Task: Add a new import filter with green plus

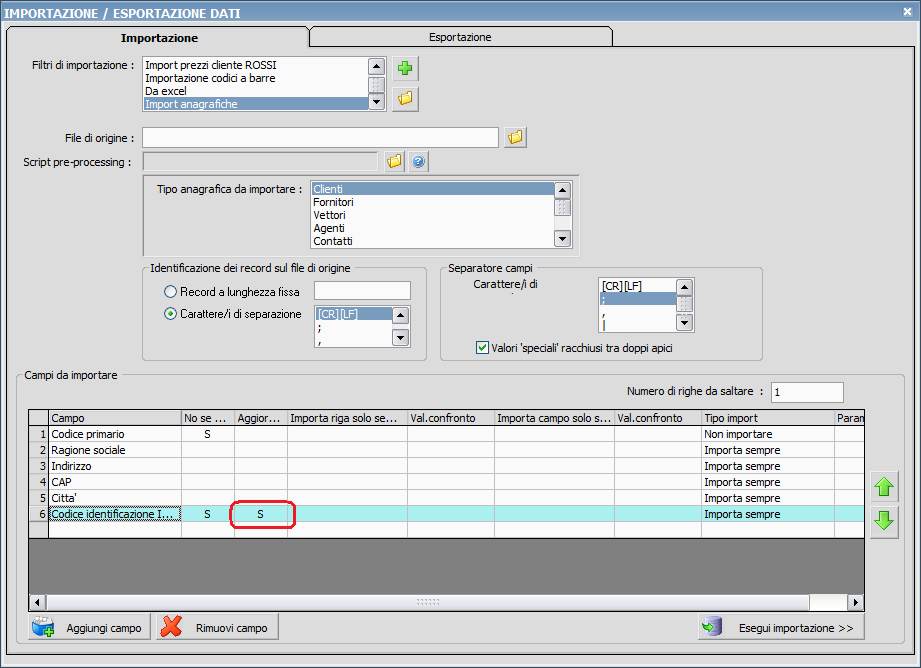Action: coord(405,68)
